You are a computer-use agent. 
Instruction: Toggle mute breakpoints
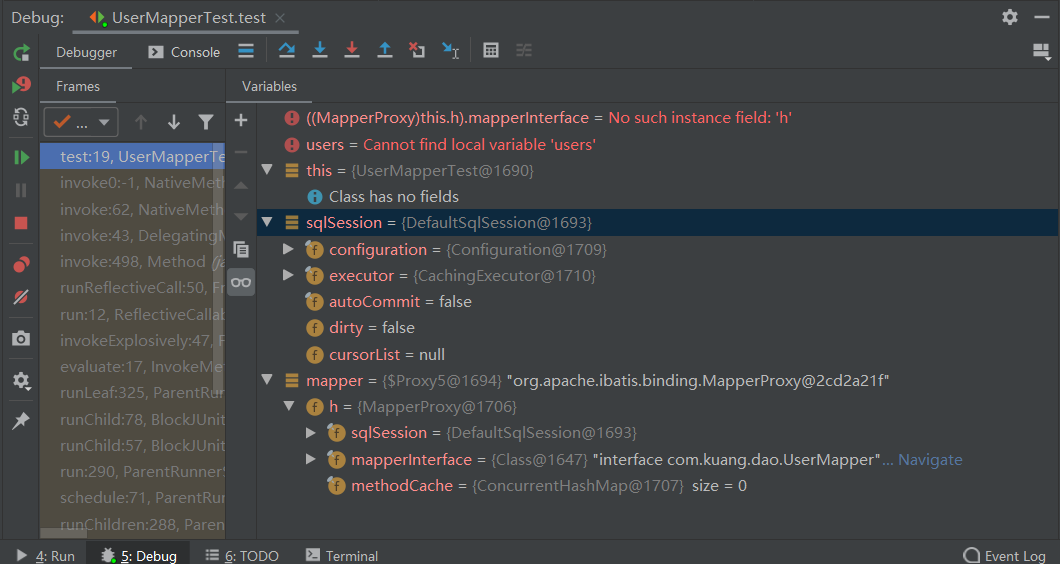click(22, 297)
